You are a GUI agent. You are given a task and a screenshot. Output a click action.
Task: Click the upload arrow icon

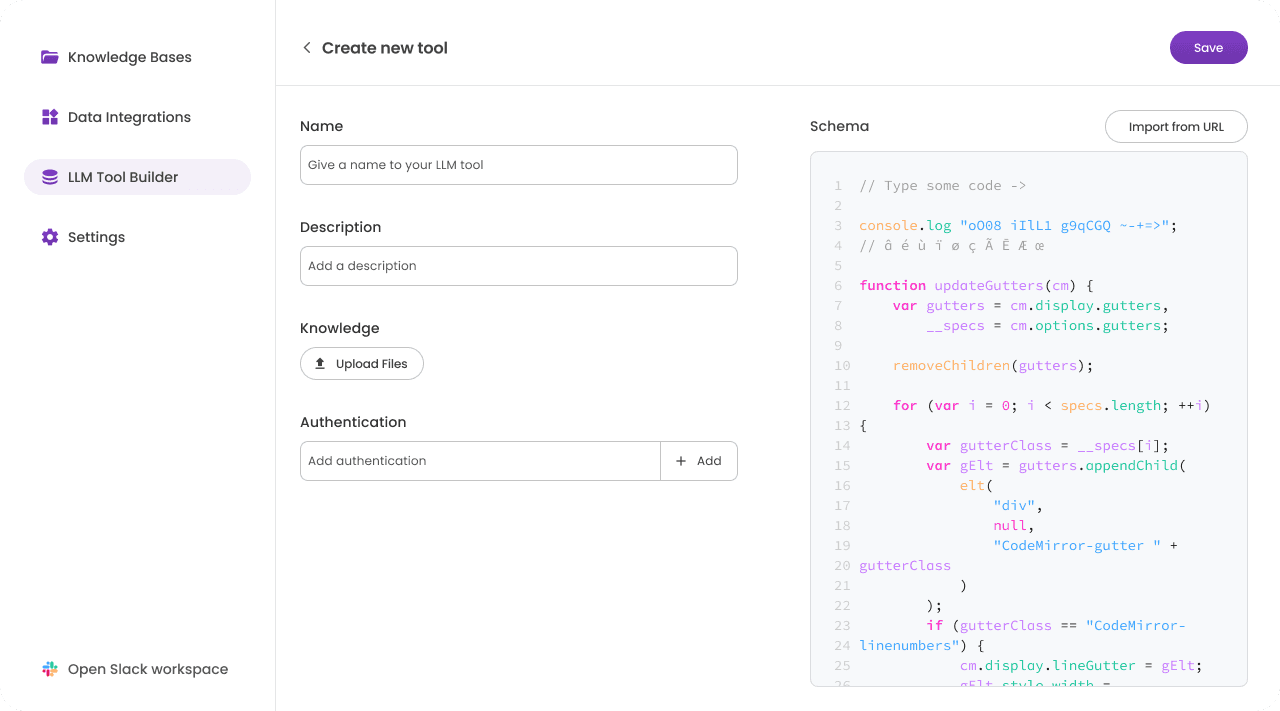[x=320, y=364]
